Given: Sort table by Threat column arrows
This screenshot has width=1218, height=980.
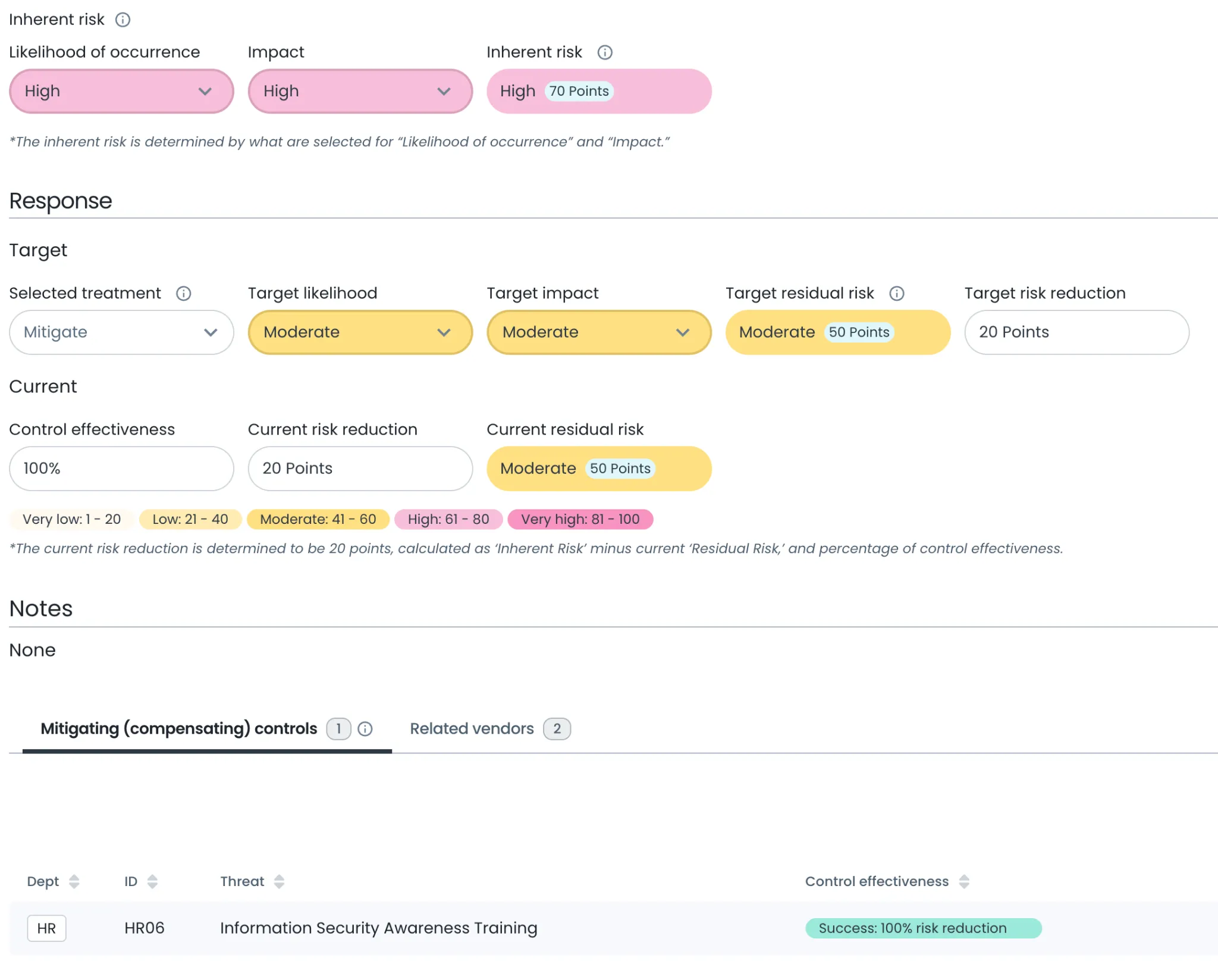Looking at the screenshot, I should tap(279, 881).
